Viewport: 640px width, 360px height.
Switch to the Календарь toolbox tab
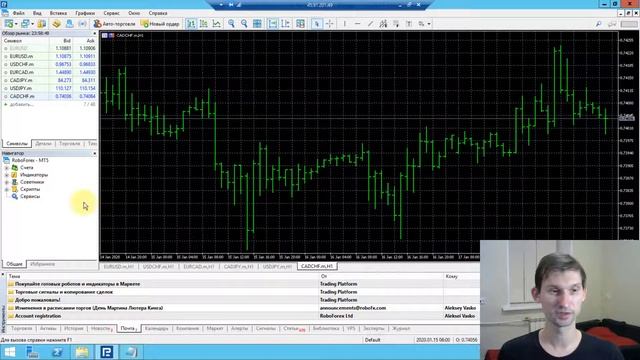[156, 329]
